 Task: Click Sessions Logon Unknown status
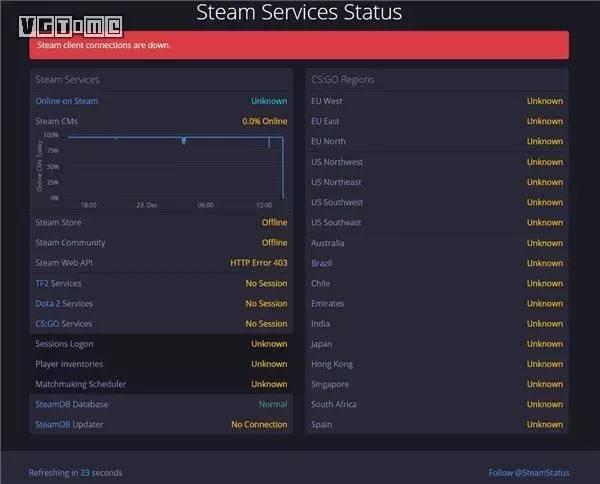pyautogui.click(x=269, y=344)
